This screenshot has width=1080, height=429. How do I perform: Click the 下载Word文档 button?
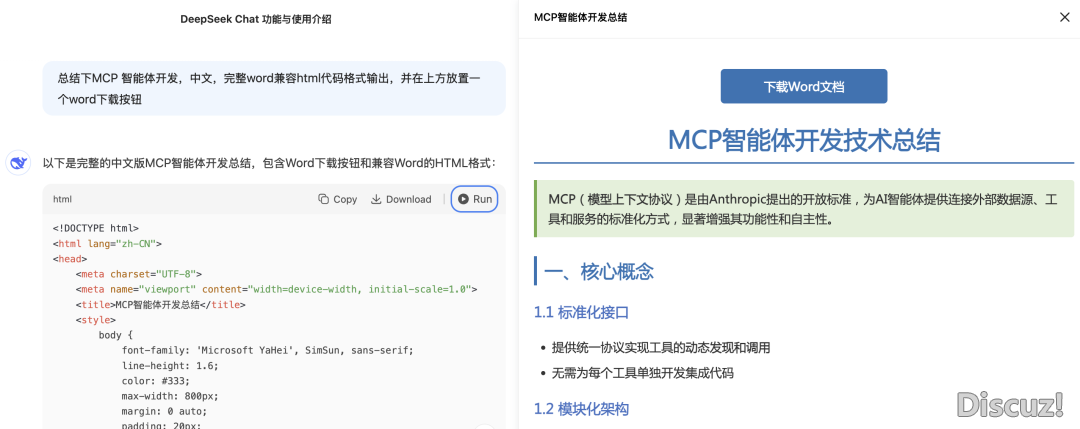(x=804, y=87)
